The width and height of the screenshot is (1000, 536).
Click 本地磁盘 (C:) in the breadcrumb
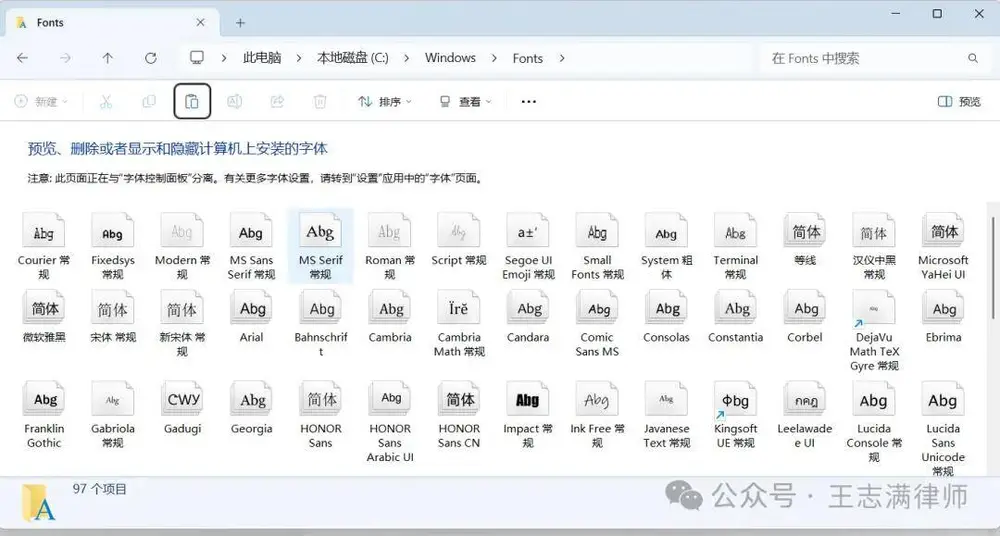tap(353, 58)
